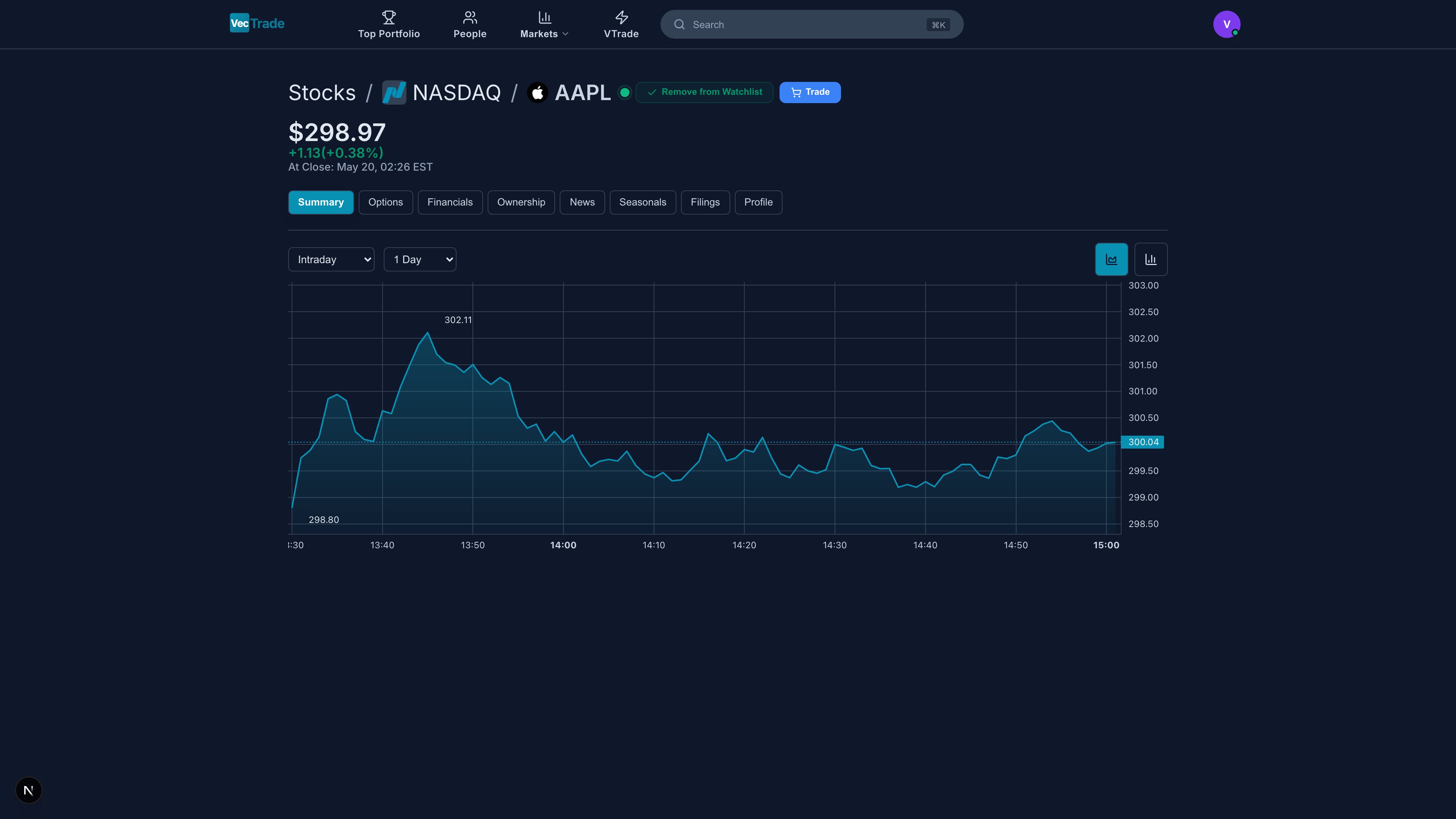This screenshot has width=1456, height=819.
Task: Click the blue Trade button
Action: coord(810,92)
